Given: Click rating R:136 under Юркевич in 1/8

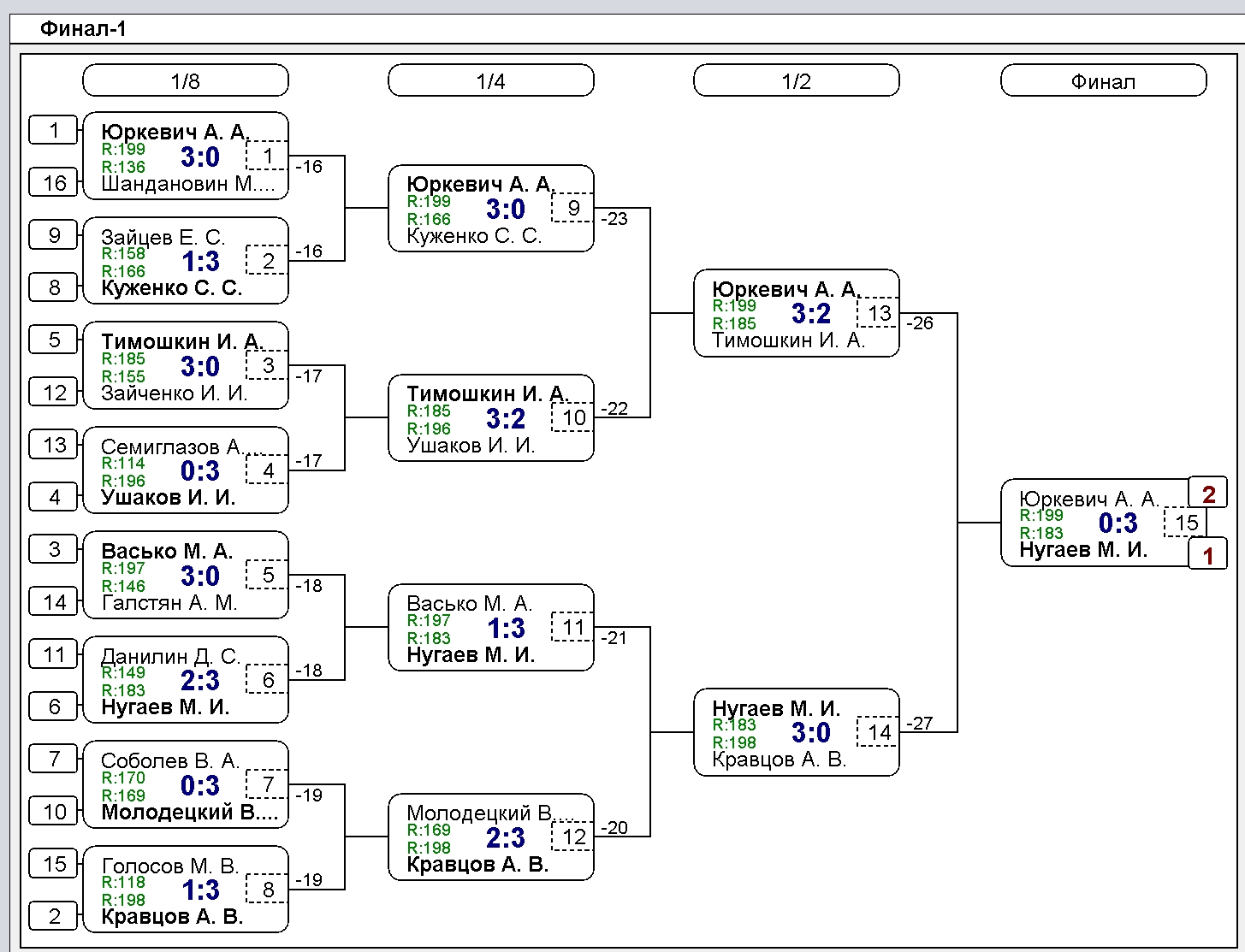Looking at the screenshot, I should (123, 167).
